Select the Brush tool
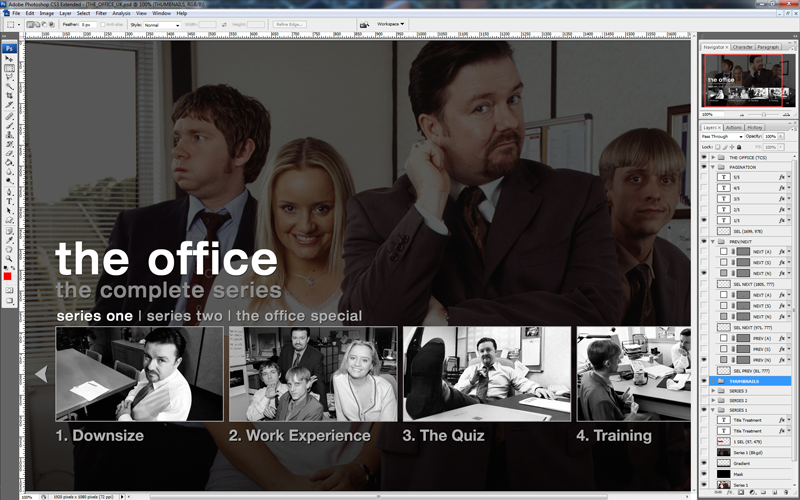 (9, 126)
